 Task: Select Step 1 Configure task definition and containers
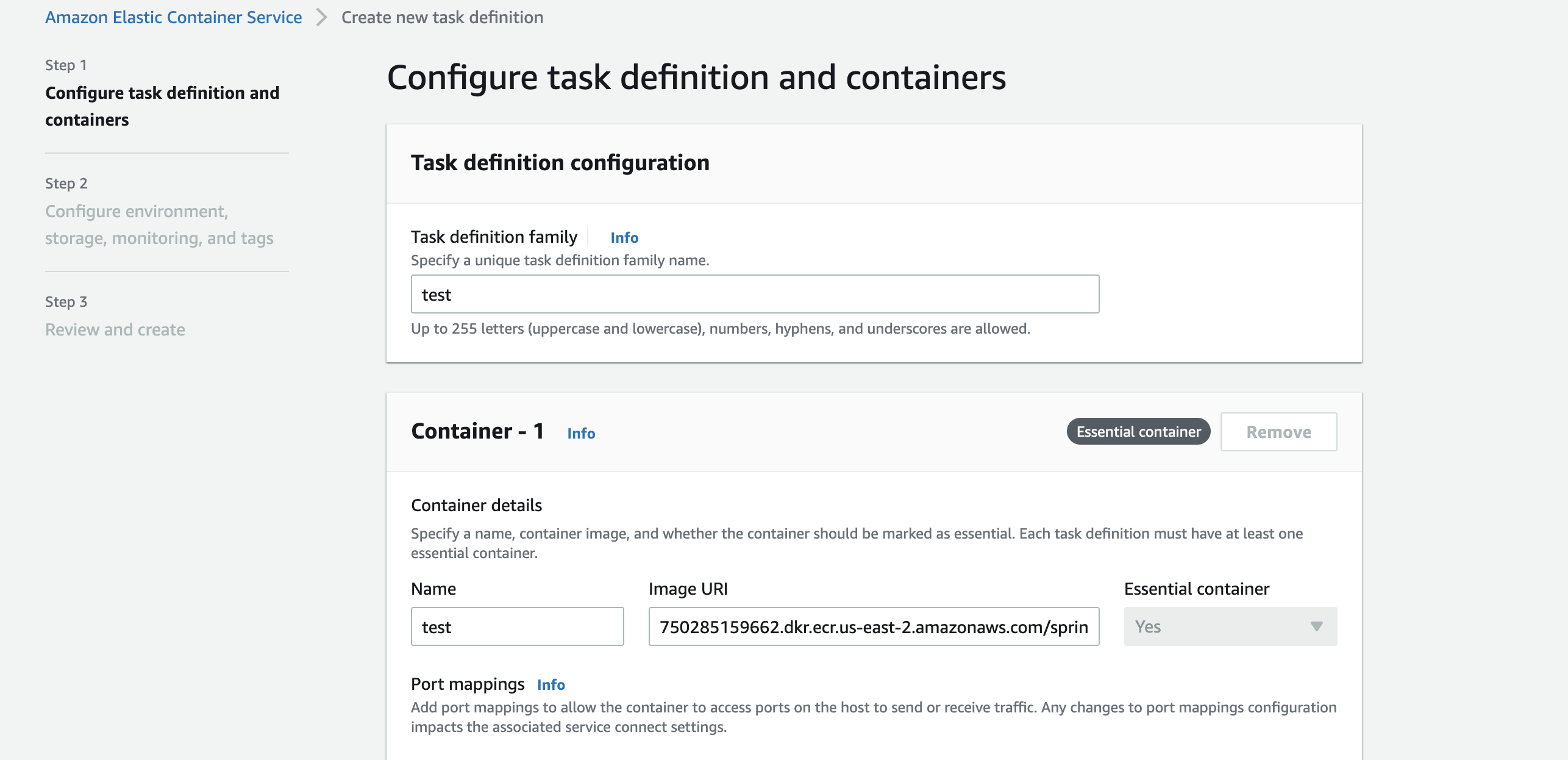click(162, 106)
